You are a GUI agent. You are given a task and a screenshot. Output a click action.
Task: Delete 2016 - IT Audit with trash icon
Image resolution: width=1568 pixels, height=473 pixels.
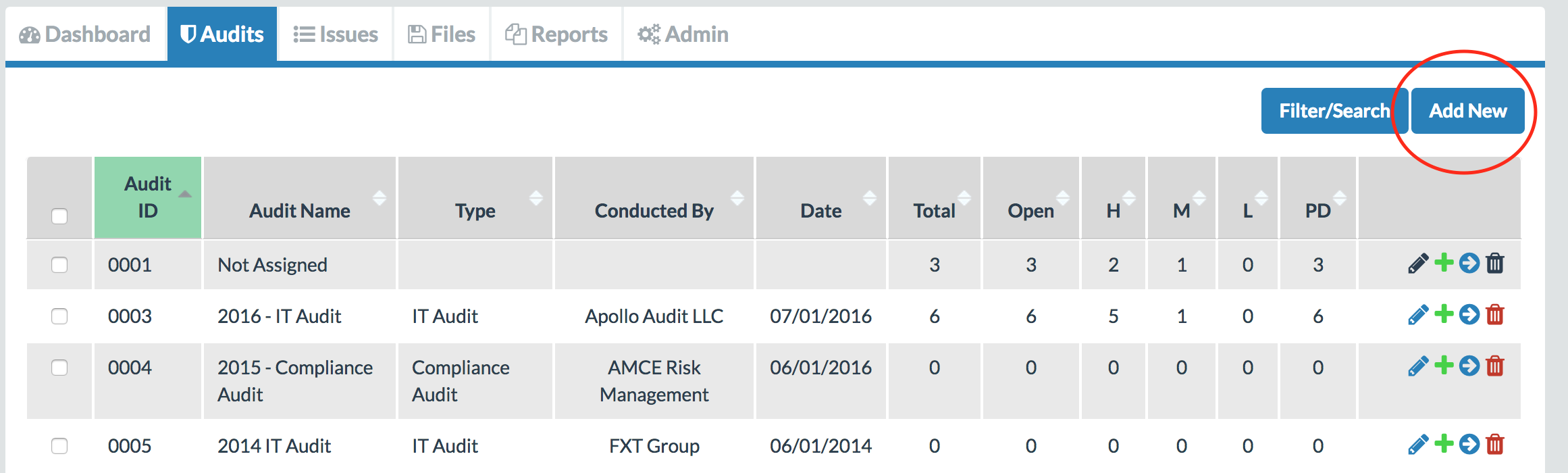tap(1495, 314)
